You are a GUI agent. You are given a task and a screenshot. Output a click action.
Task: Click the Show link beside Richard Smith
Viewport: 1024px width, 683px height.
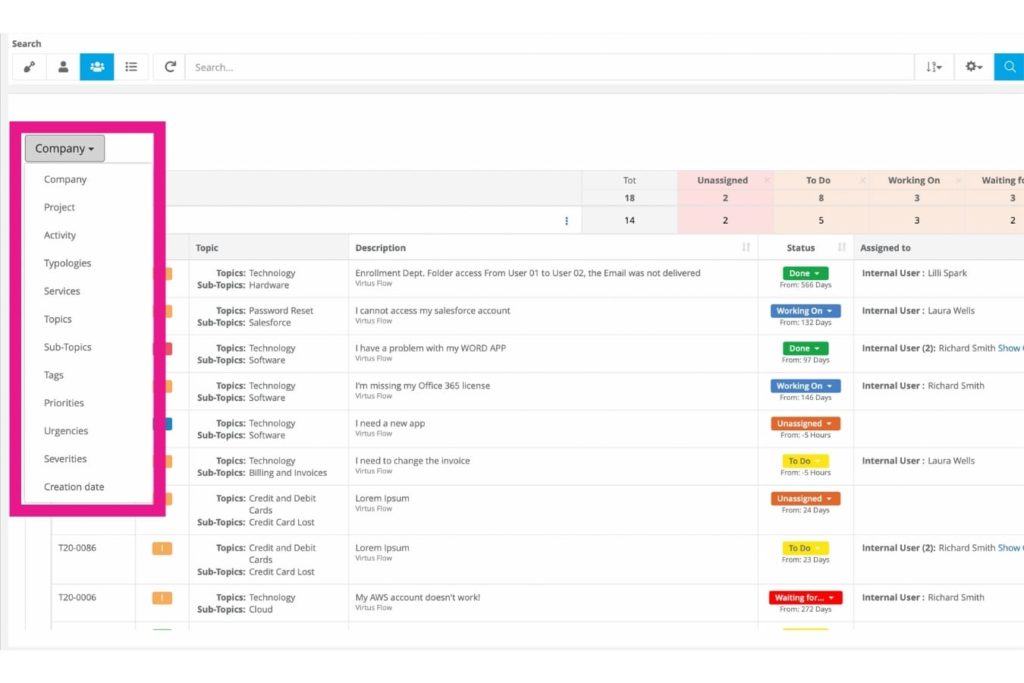tap(1009, 348)
